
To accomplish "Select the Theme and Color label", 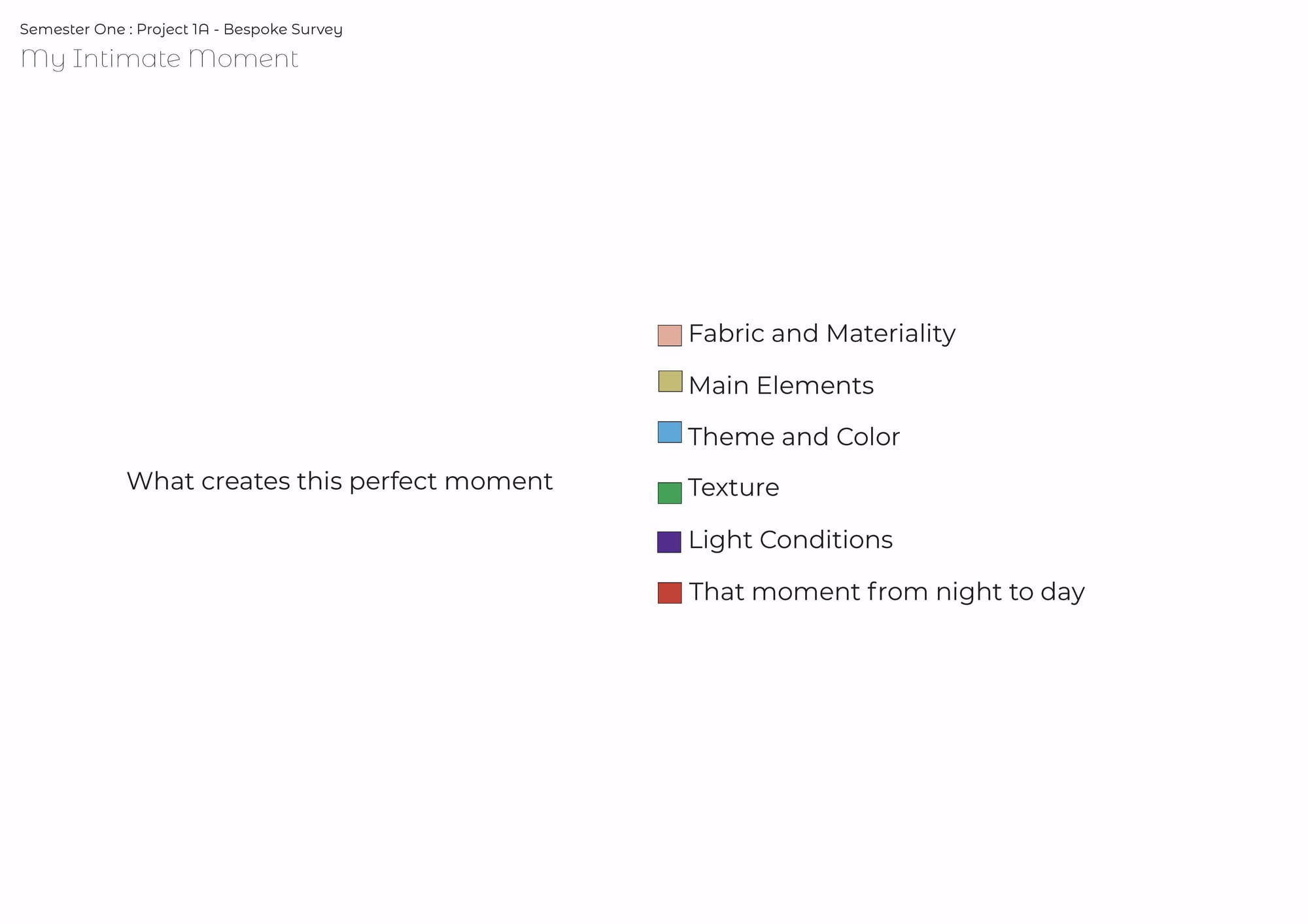I will pos(794,436).
